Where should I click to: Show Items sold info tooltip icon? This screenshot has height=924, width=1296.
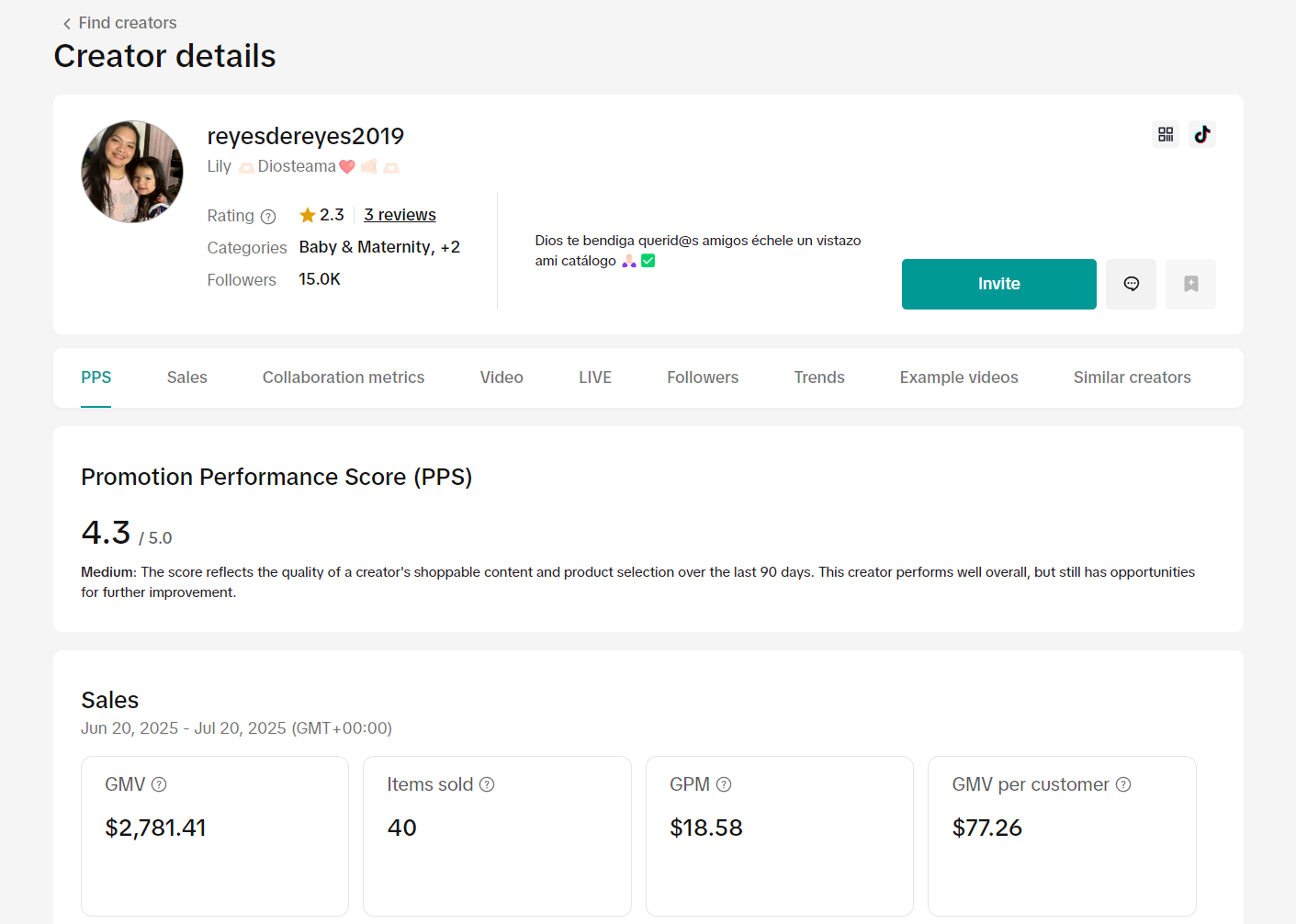tap(487, 784)
